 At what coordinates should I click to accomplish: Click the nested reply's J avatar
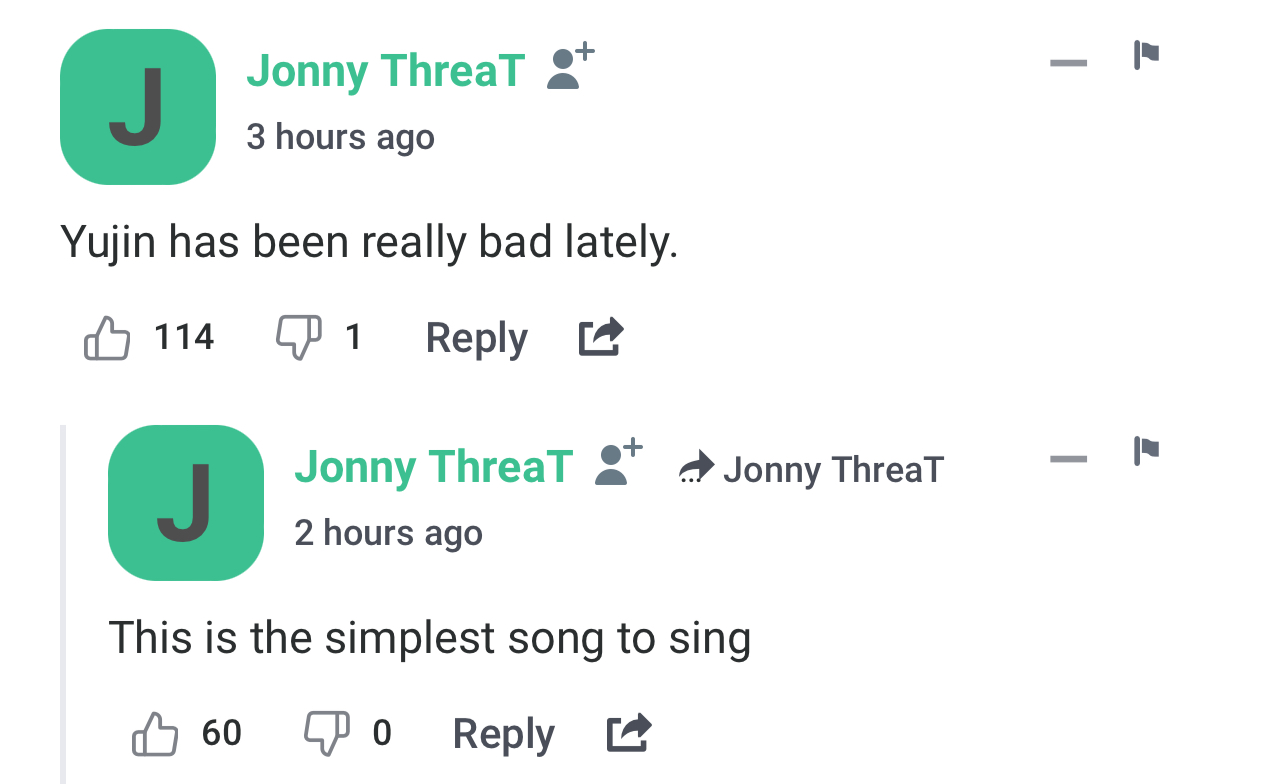pyautogui.click(x=186, y=503)
